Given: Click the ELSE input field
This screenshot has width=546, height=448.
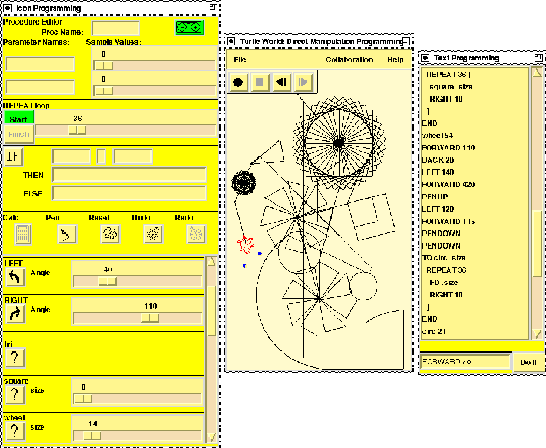Looking at the screenshot, I should (129, 193).
